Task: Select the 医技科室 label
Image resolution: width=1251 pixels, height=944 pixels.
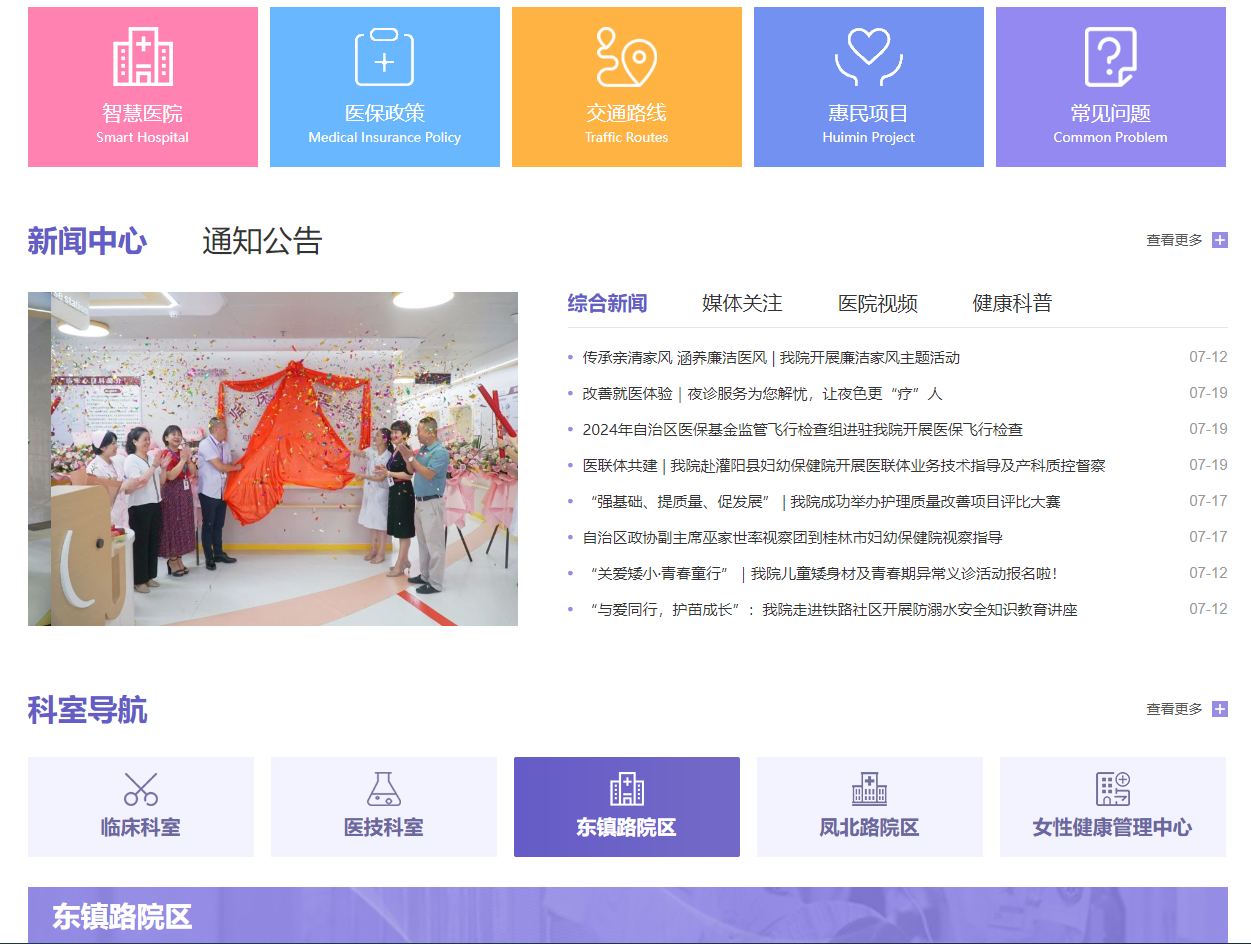Action: (x=384, y=828)
